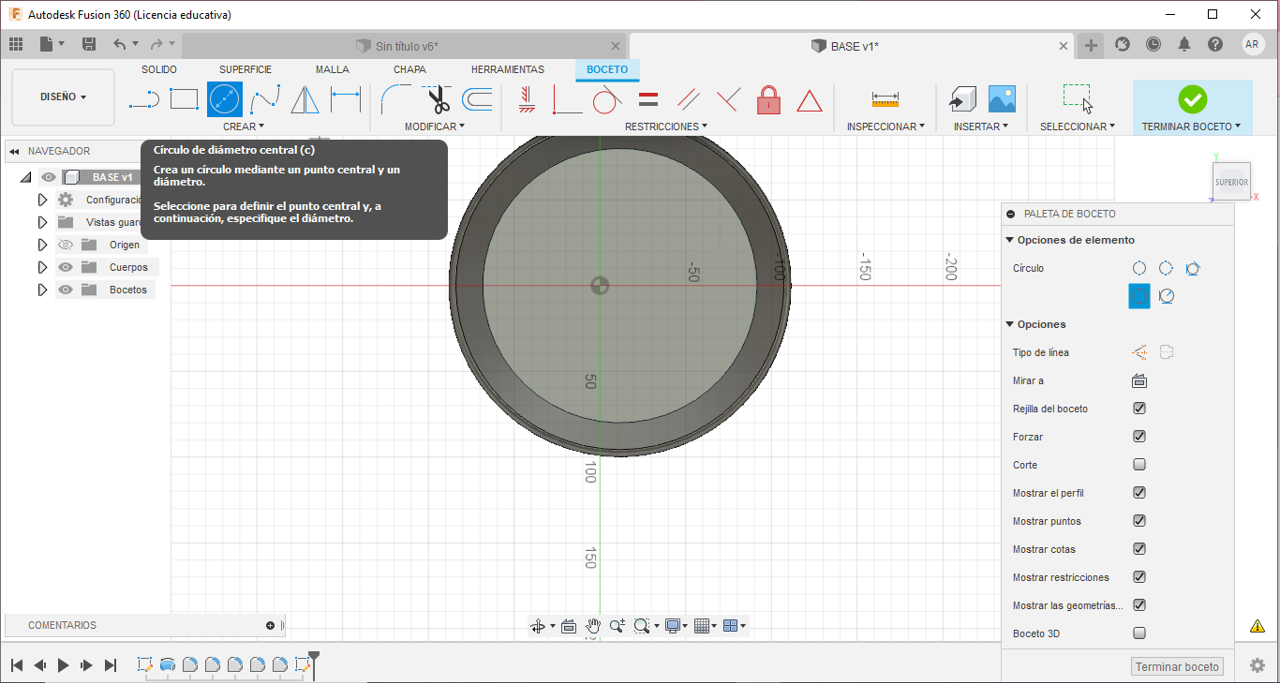
Task: Click the green TERMINAR BOCETO checkmark
Action: coord(1192,99)
